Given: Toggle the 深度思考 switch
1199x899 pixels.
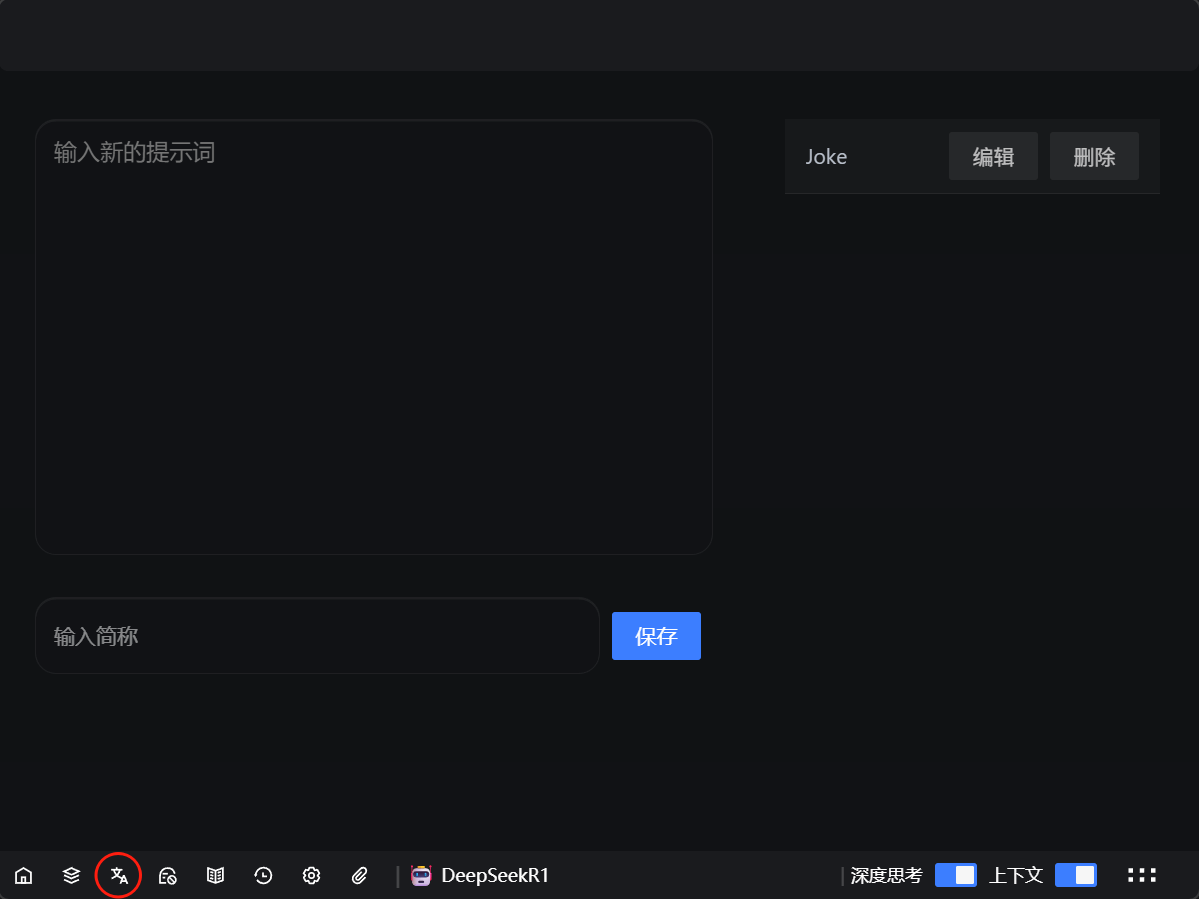Looking at the screenshot, I should point(955,876).
